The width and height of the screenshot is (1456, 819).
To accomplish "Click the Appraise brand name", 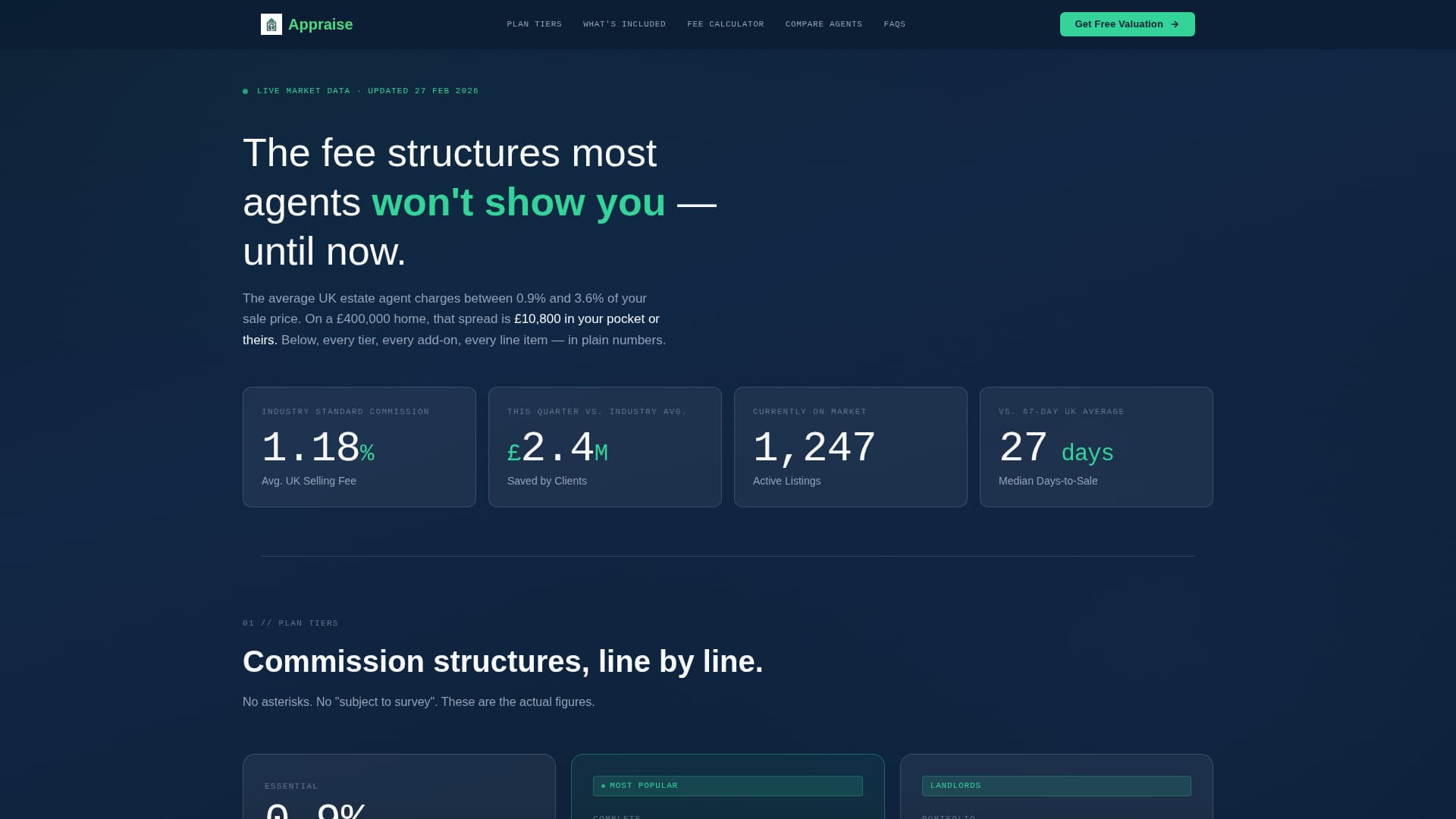I will pyautogui.click(x=320, y=24).
